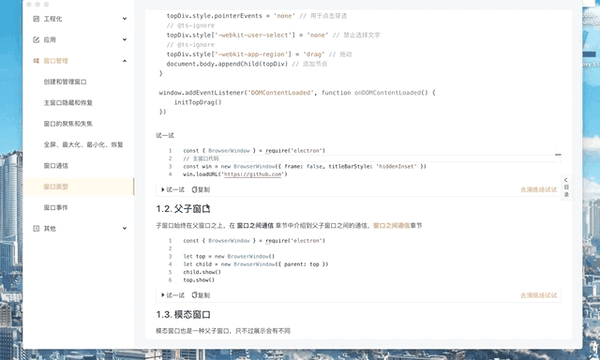This screenshot has width=600, height=360.
Task: Click the 窗口管理 section icon
Action: [36, 61]
